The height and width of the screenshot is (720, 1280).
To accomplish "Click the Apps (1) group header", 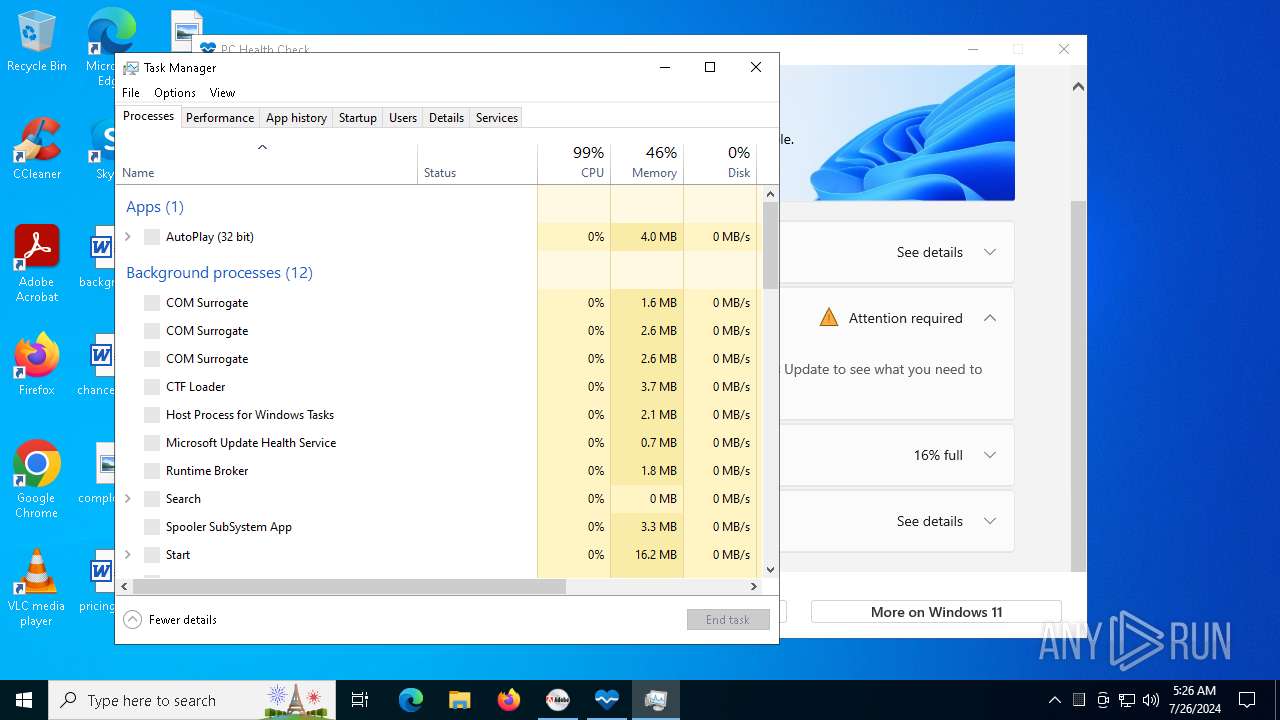I will pyautogui.click(x=155, y=207).
